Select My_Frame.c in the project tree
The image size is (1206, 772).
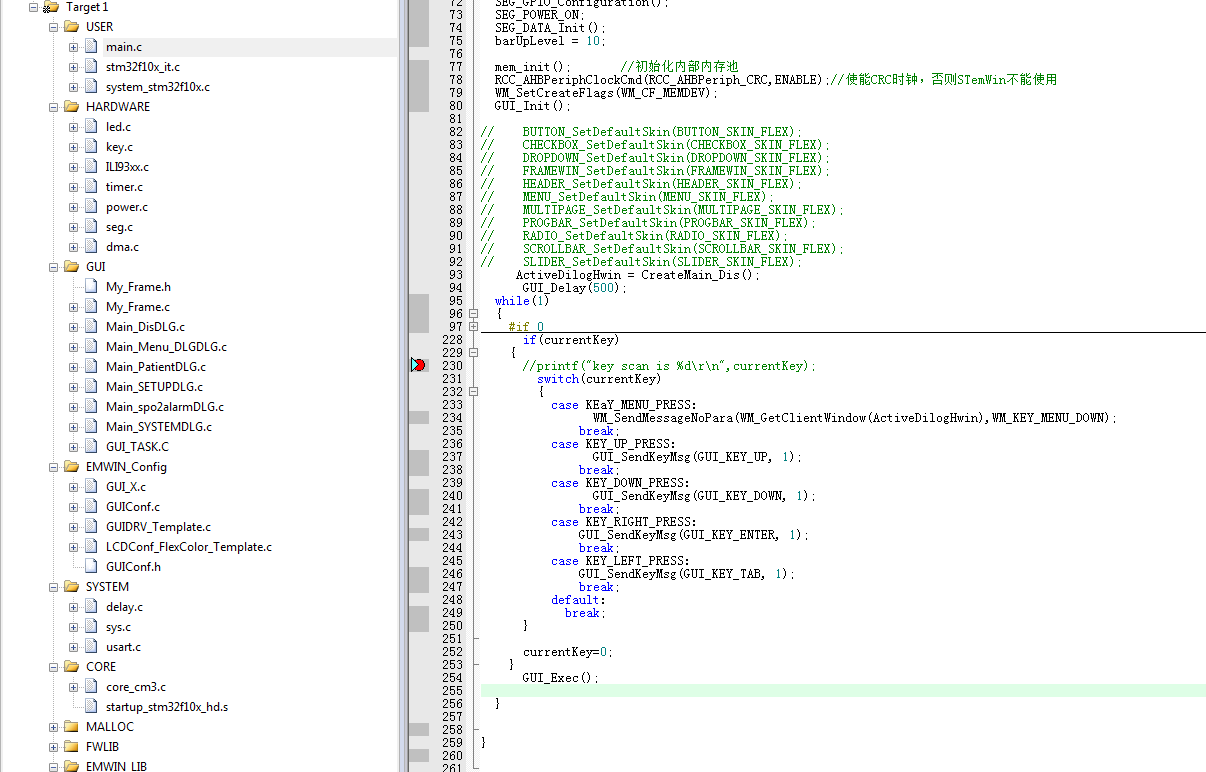tap(138, 307)
